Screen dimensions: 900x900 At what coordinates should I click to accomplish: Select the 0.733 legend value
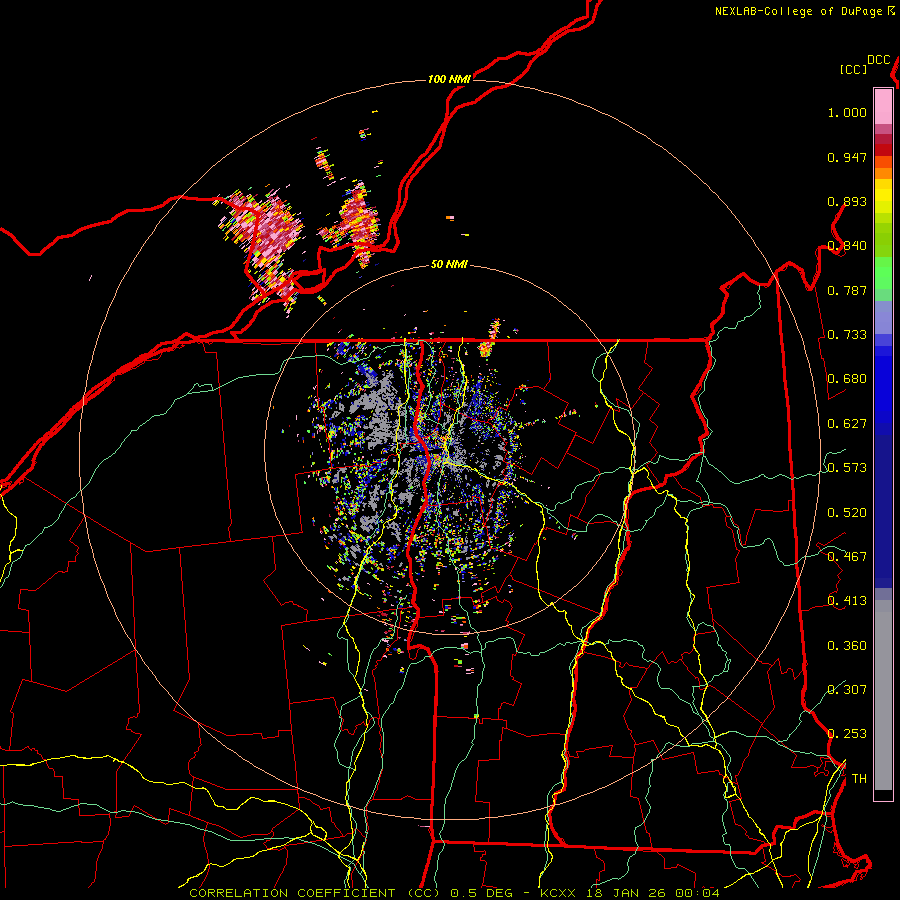point(847,335)
